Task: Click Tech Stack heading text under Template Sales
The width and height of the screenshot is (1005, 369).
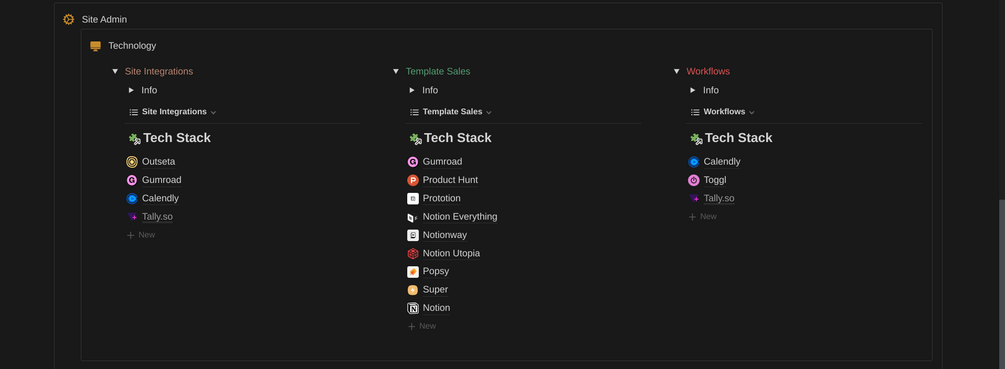Action: [x=458, y=138]
